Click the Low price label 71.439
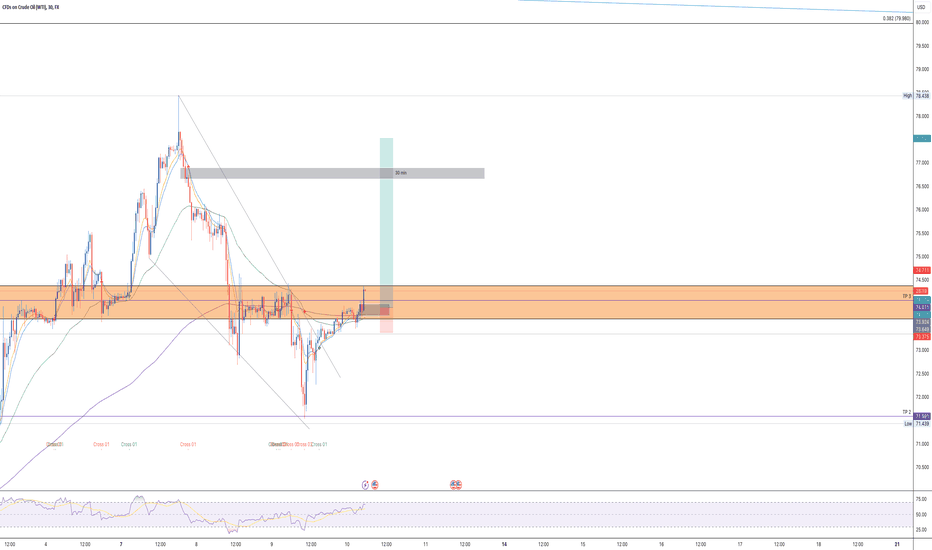 tap(922, 423)
